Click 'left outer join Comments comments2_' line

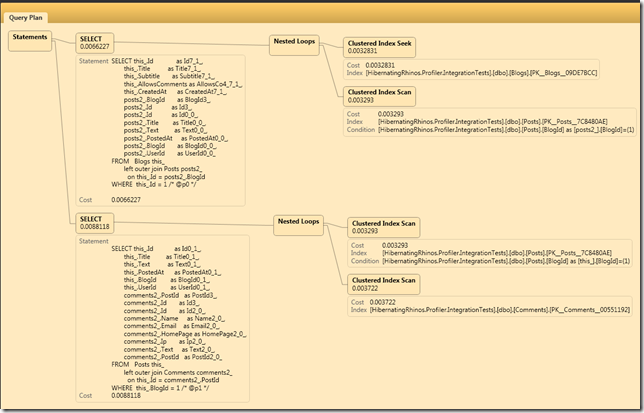(178, 373)
